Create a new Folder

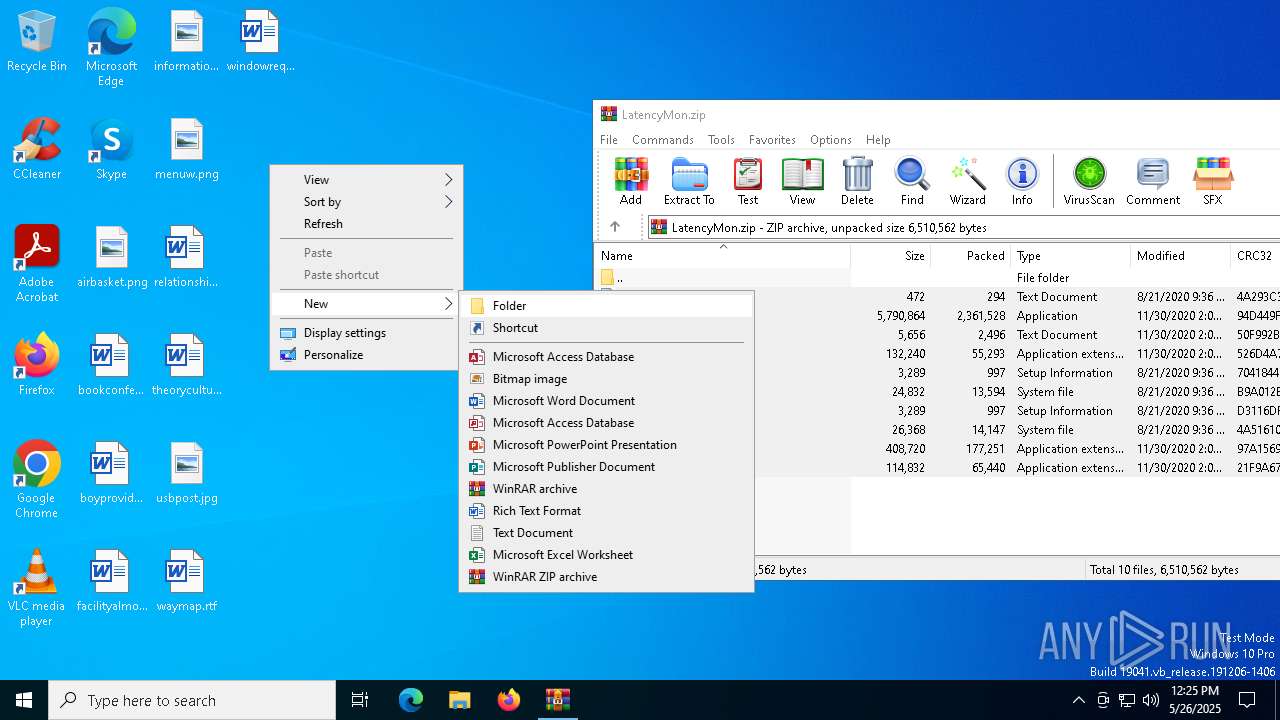[x=606, y=306]
